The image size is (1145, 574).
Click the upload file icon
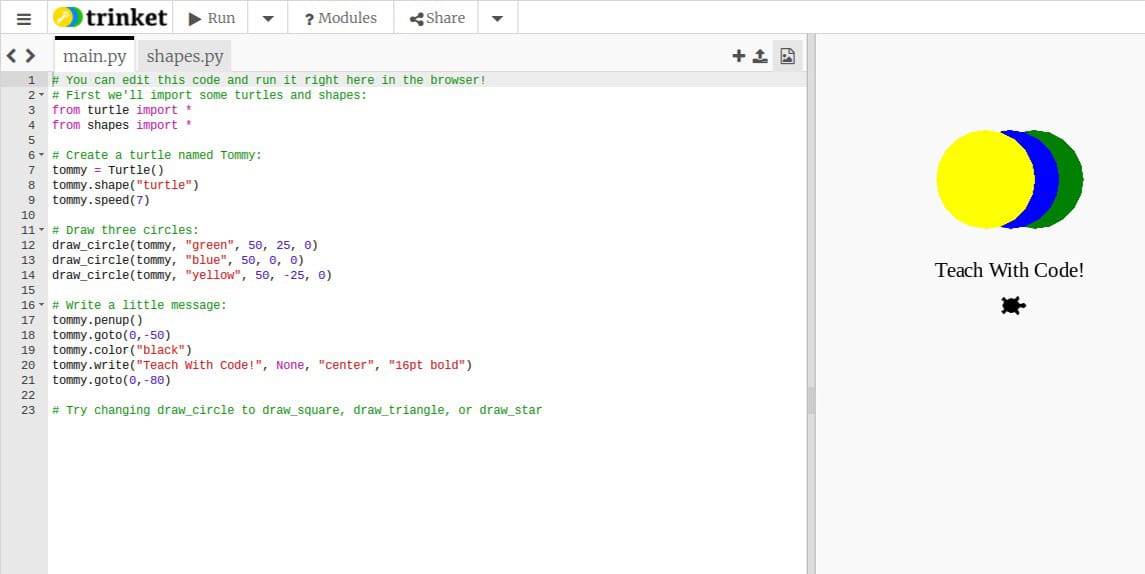pyautogui.click(x=760, y=56)
